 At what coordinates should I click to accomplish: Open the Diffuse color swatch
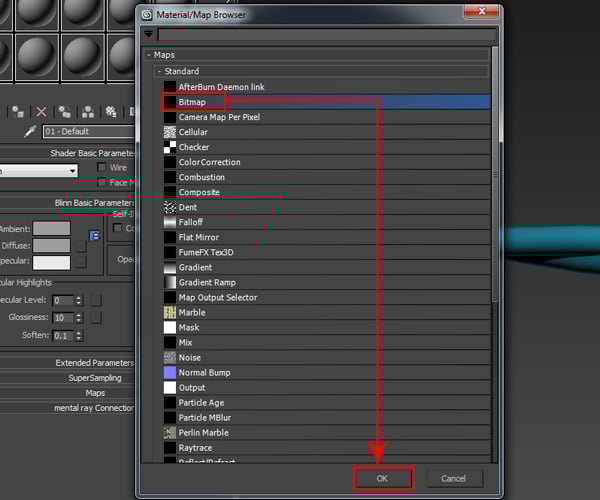[52, 246]
